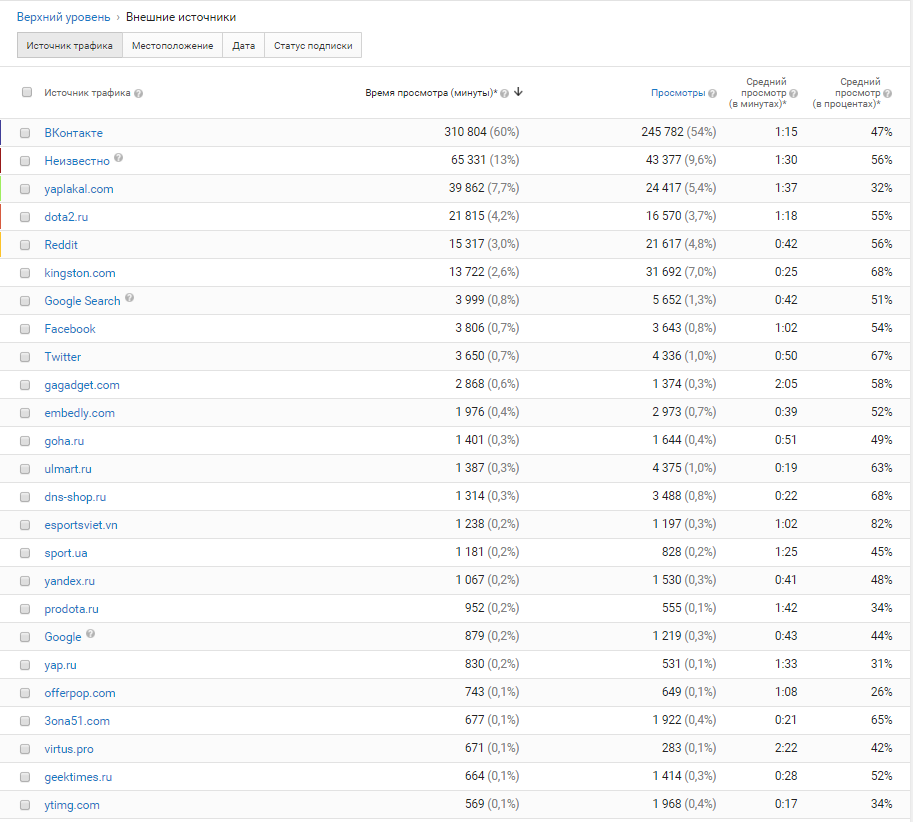Screen dimensions: 913x822
Task: Open the yandex.ru source link
Action: (x=69, y=581)
